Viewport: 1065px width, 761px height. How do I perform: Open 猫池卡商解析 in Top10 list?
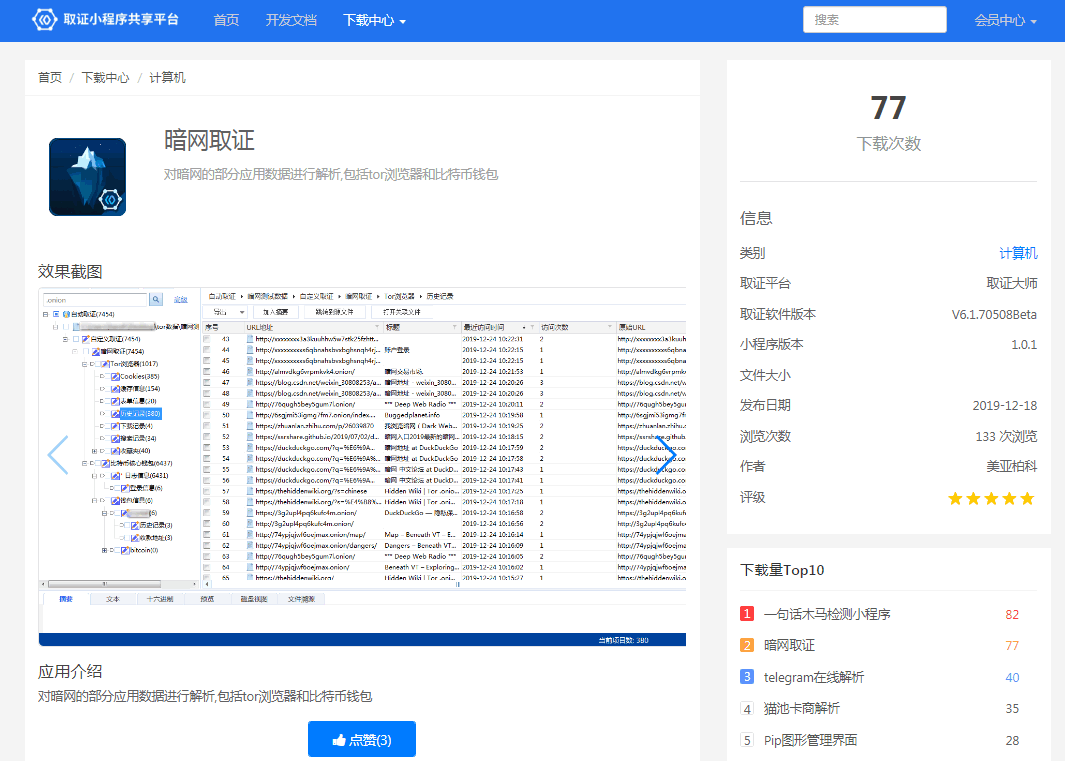[801, 709]
